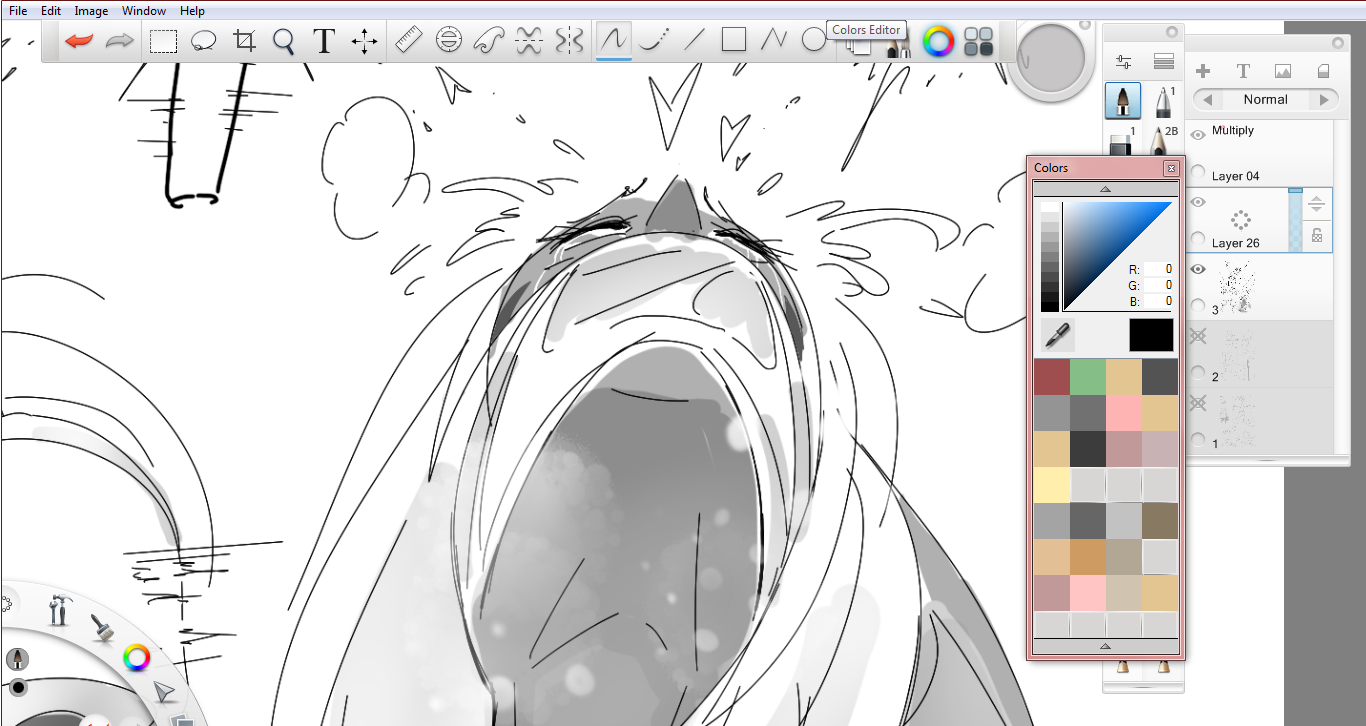Screen dimensions: 1366x726
Task: Click the black current color box
Action: [1151, 335]
